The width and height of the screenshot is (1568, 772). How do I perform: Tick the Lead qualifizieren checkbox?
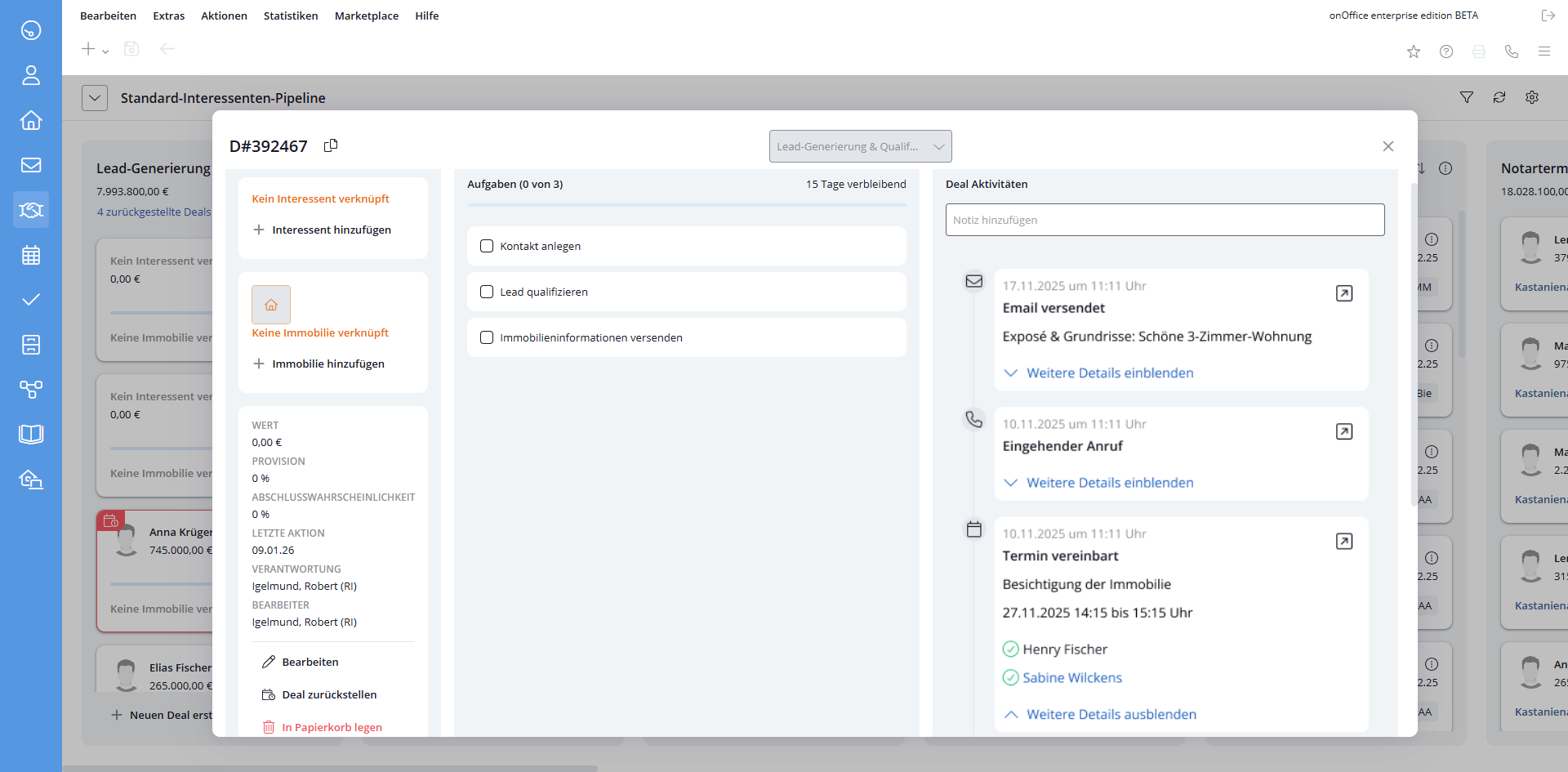(487, 292)
